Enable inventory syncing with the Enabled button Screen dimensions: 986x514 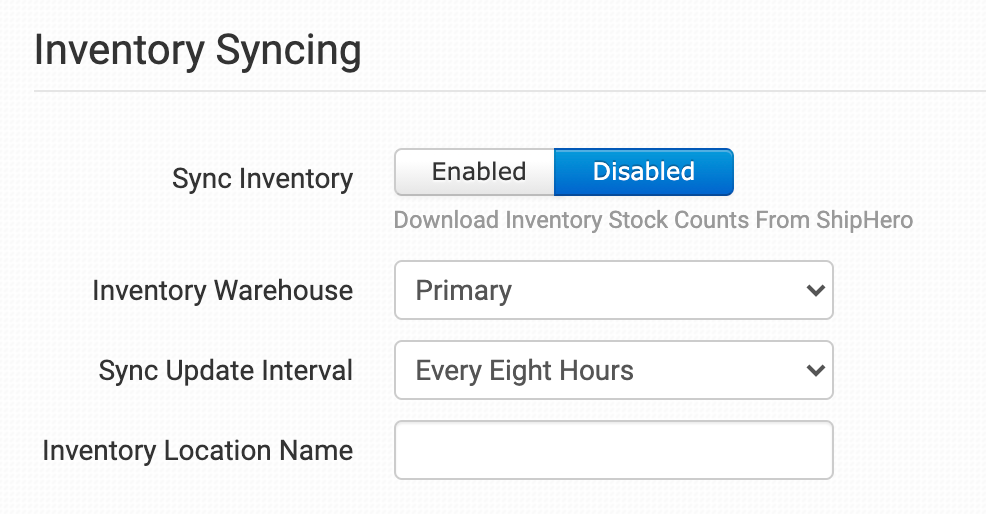pos(477,172)
